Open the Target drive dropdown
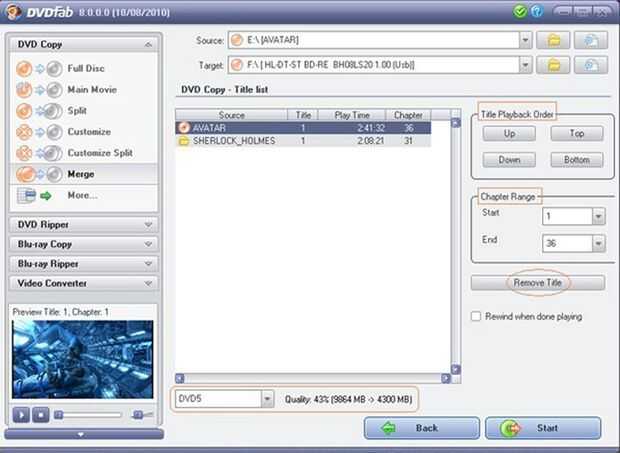620x453 pixels. [525, 65]
